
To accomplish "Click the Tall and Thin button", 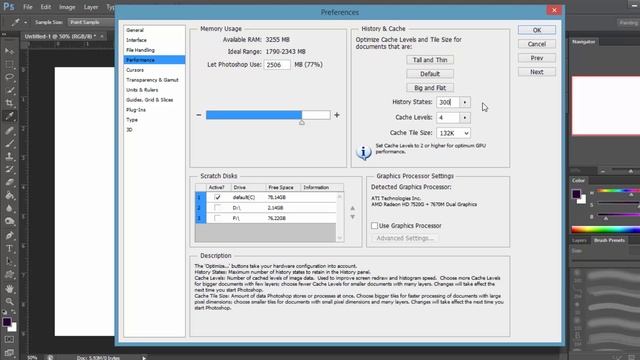I will click(430, 60).
